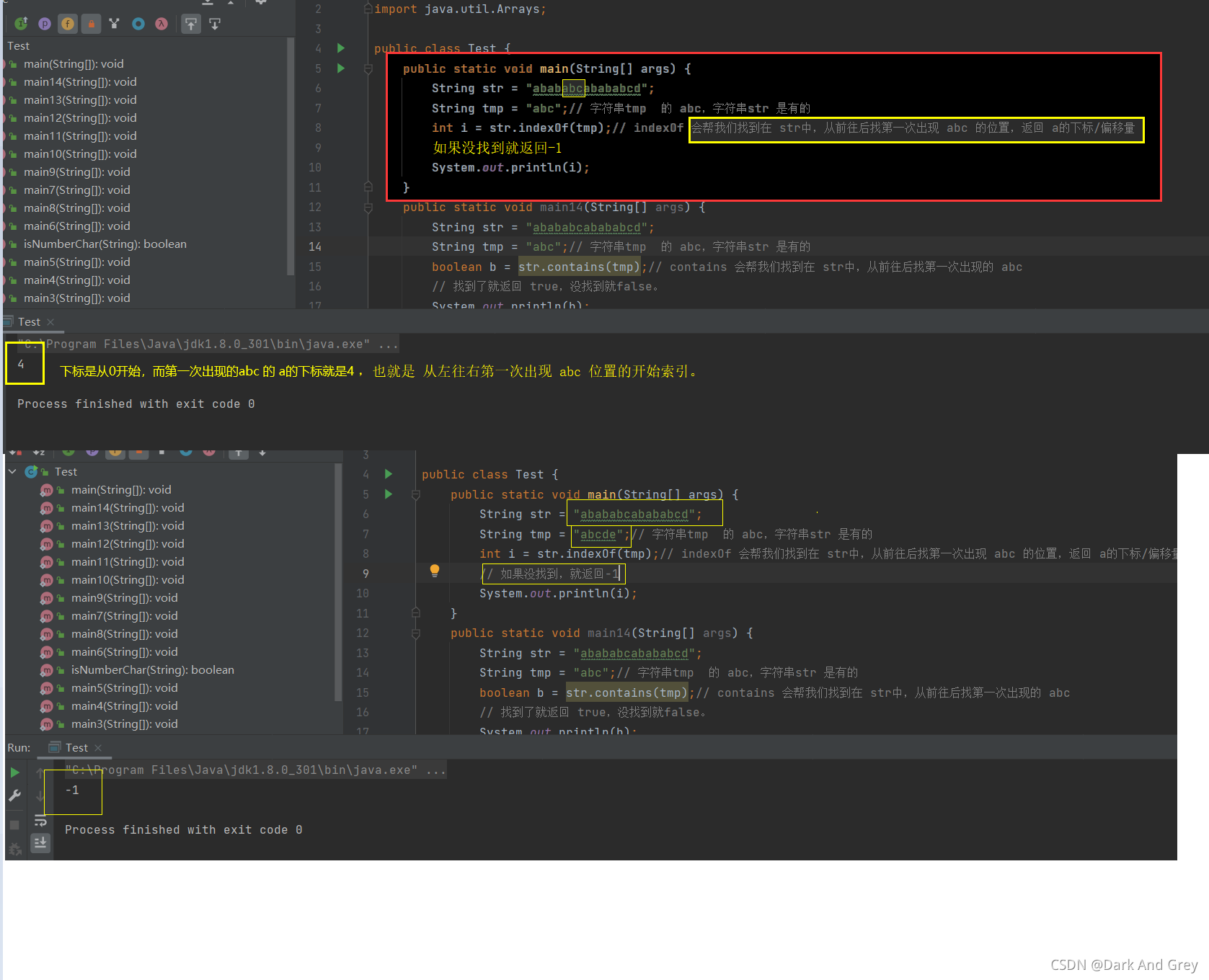Click Down the Stack Trace arrow in Run panel
Viewport: 1209px width, 980px height.
click(x=40, y=796)
